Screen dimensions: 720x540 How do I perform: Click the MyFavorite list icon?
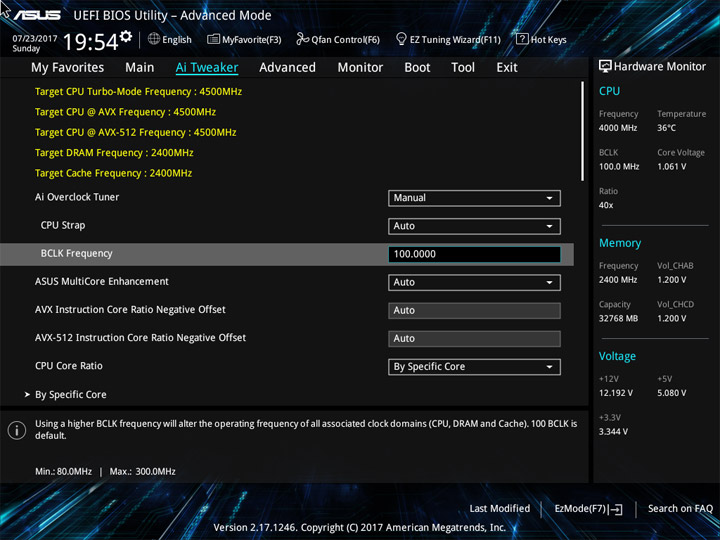tap(213, 39)
